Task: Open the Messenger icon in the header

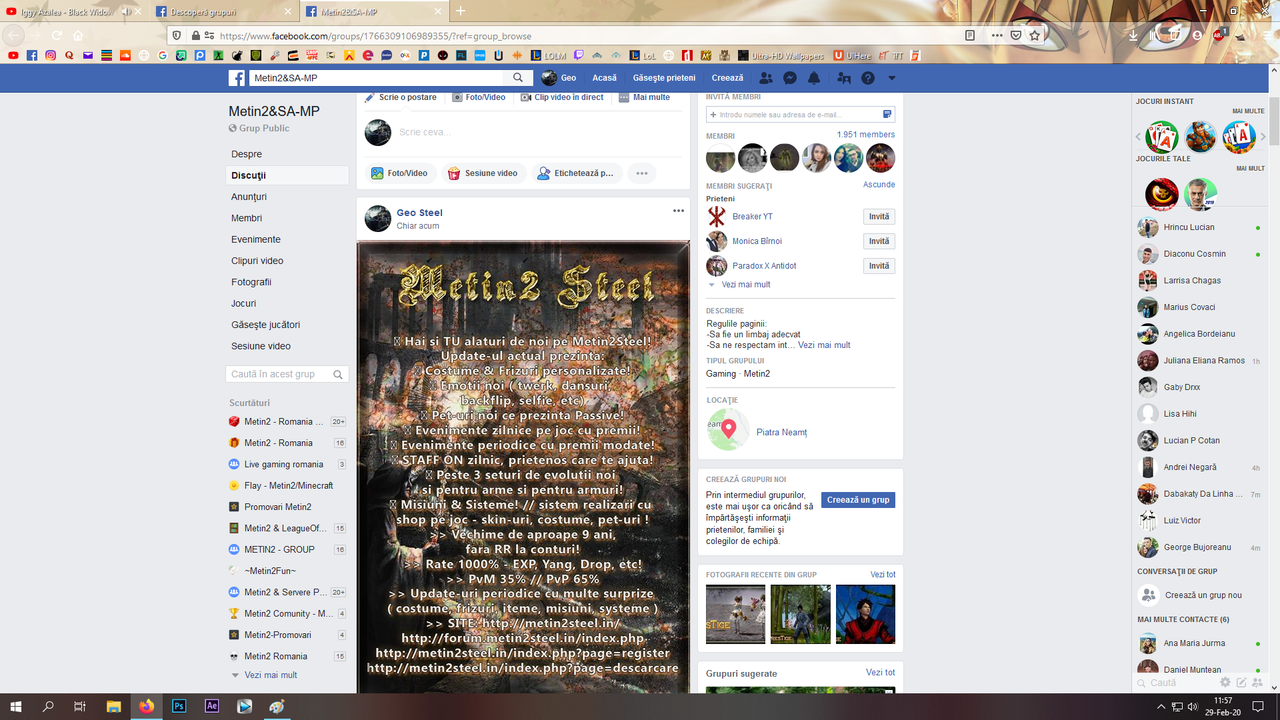Action: (790, 78)
